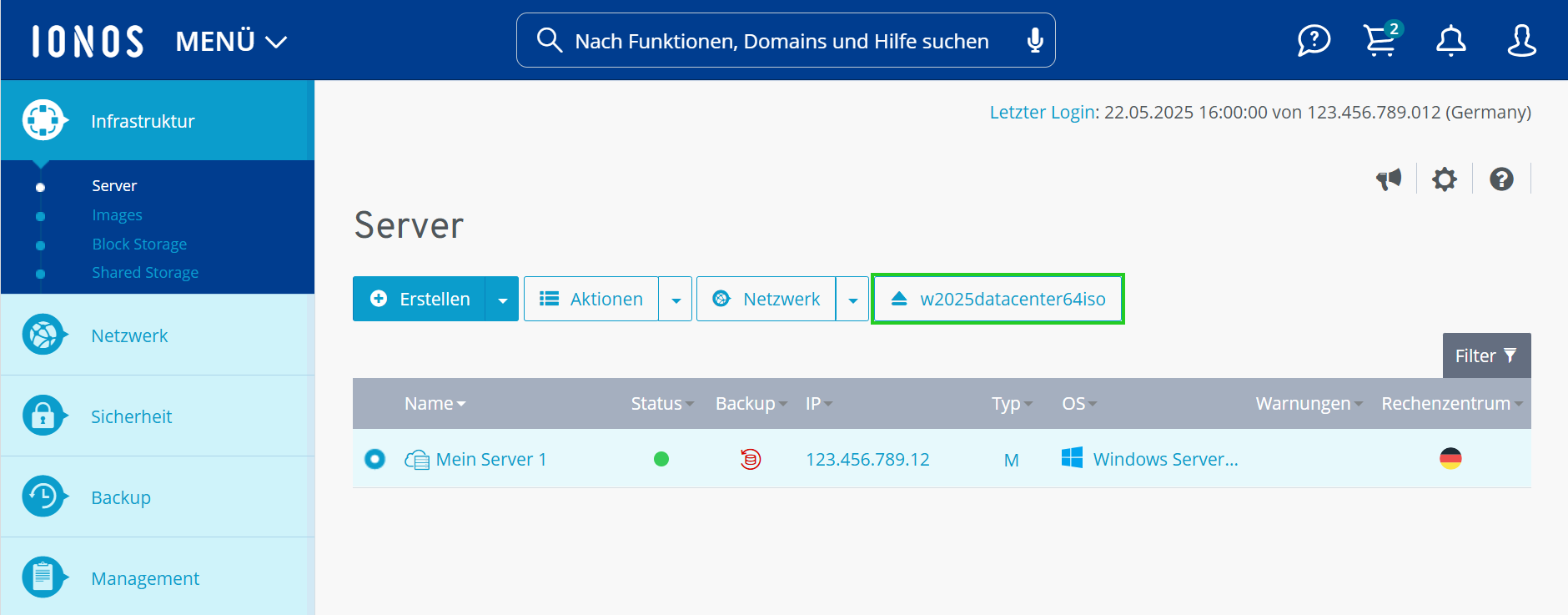Select Server in the sidebar
The height and width of the screenshot is (615, 1568).
click(x=114, y=185)
